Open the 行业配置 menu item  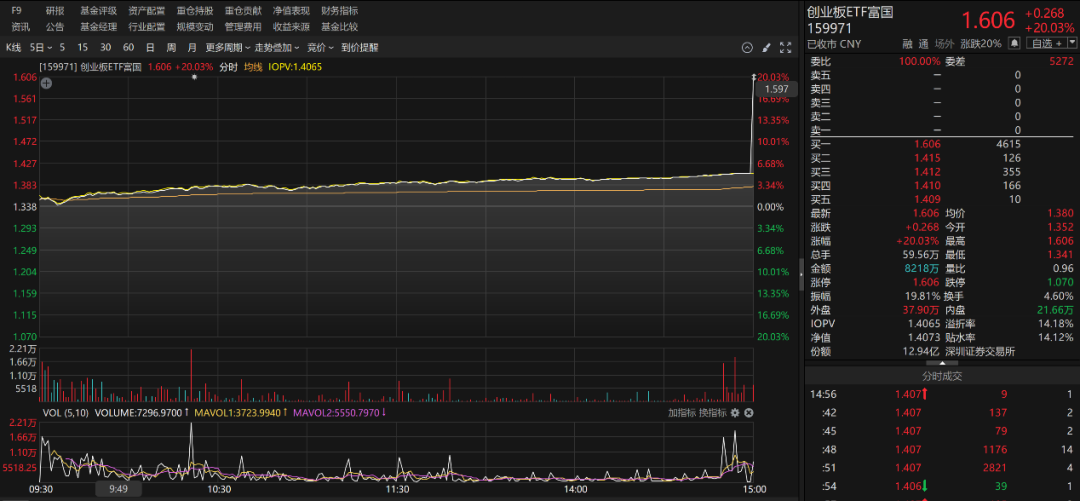pyautogui.click(x=147, y=27)
